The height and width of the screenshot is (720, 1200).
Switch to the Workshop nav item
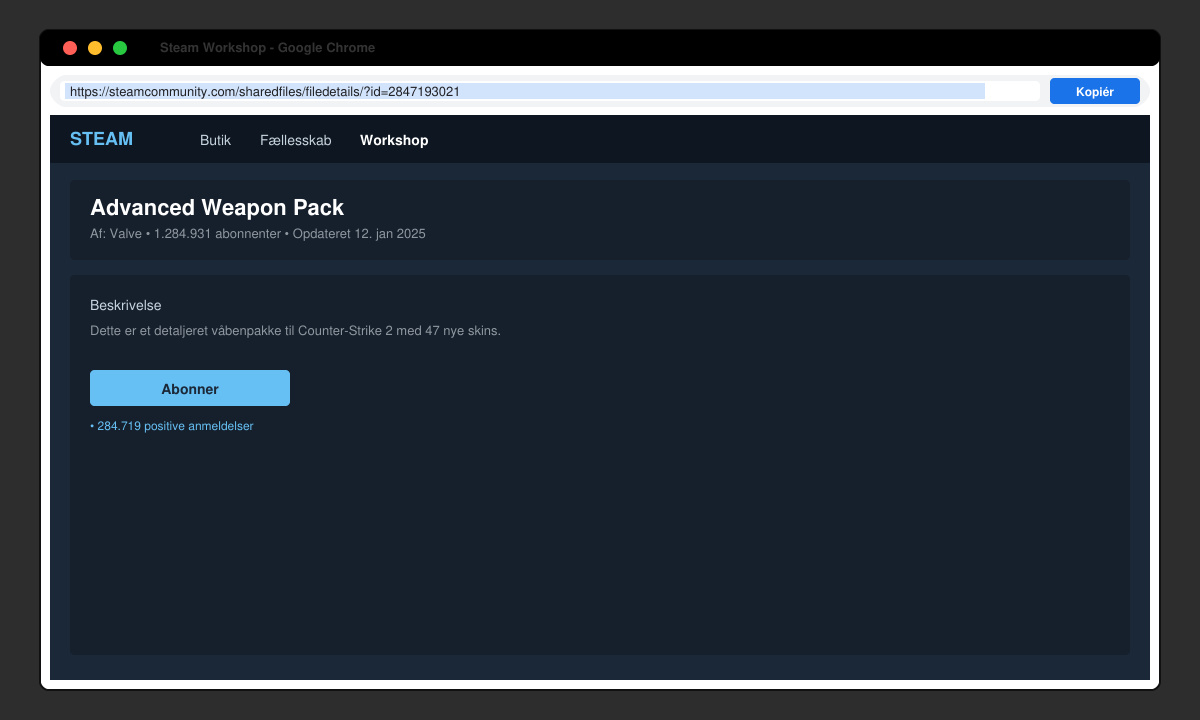(394, 140)
